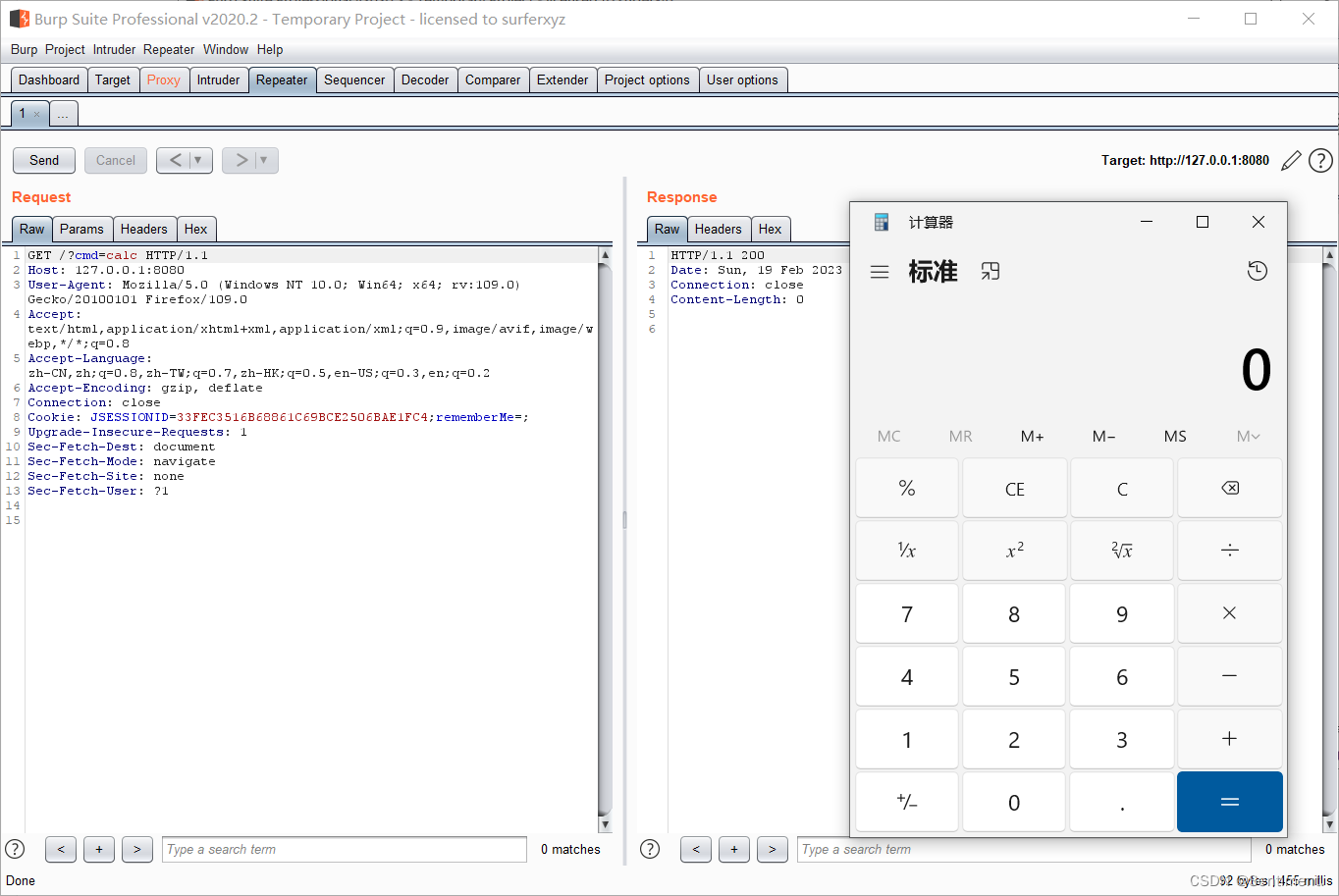
Task: Toggle calculator keep-on-top icon
Action: click(x=991, y=271)
